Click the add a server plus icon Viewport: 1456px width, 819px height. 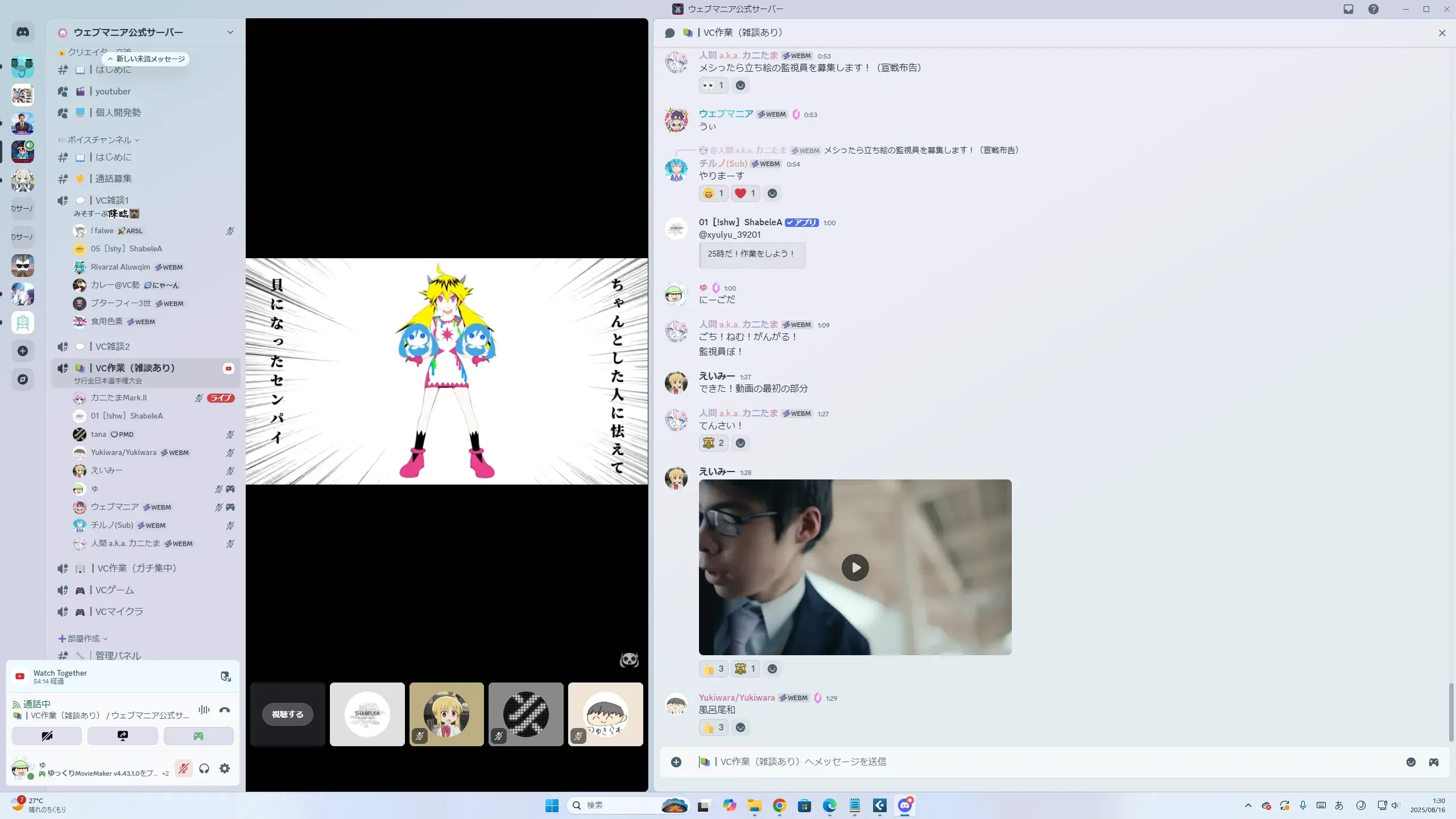tap(23, 351)
